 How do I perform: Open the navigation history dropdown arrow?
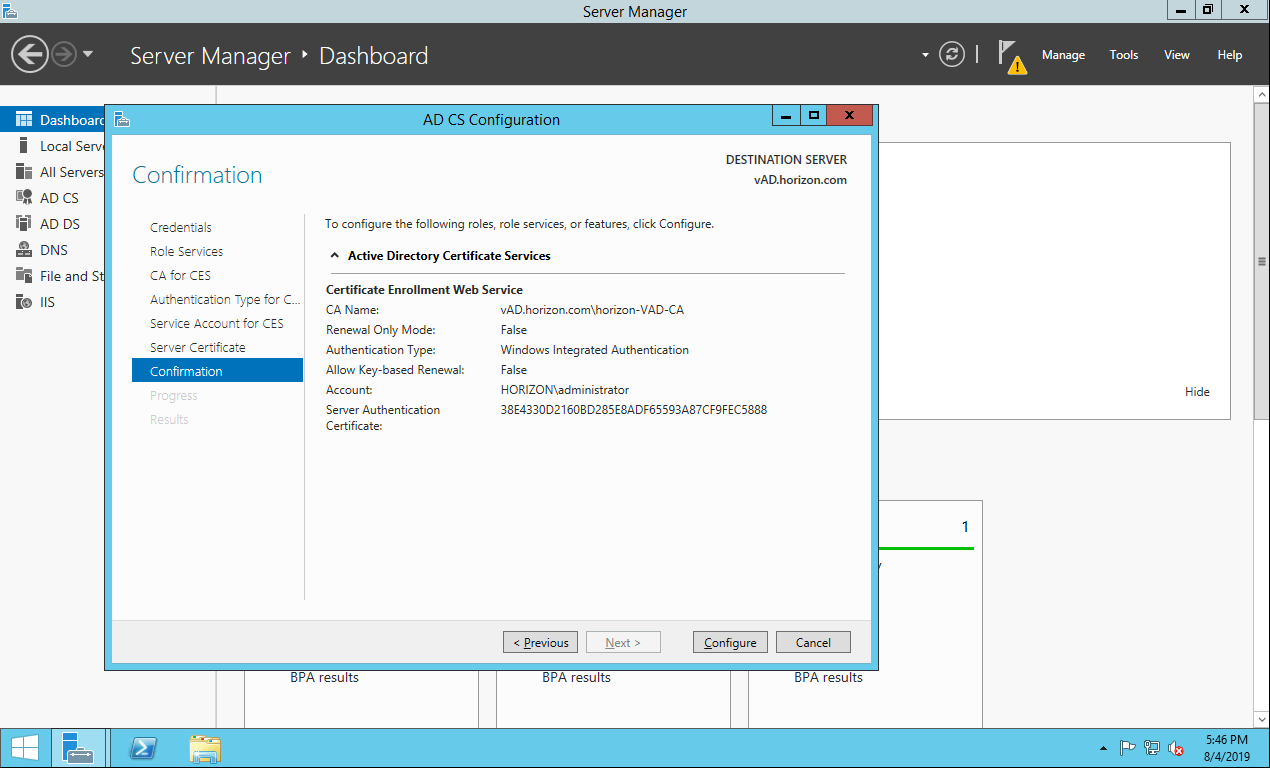coord(88,55)
